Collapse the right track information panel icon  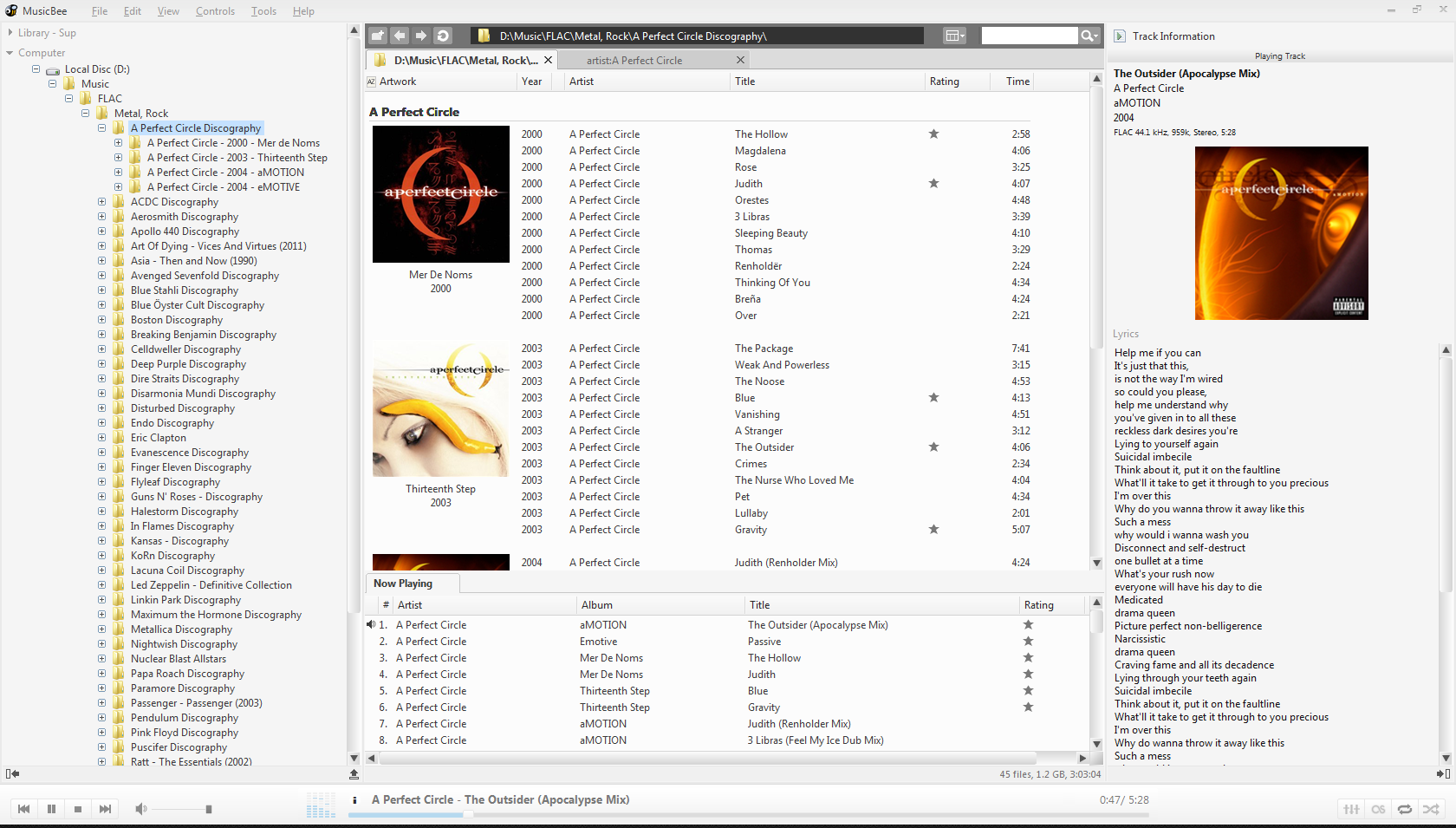[x=1443, y=773]
